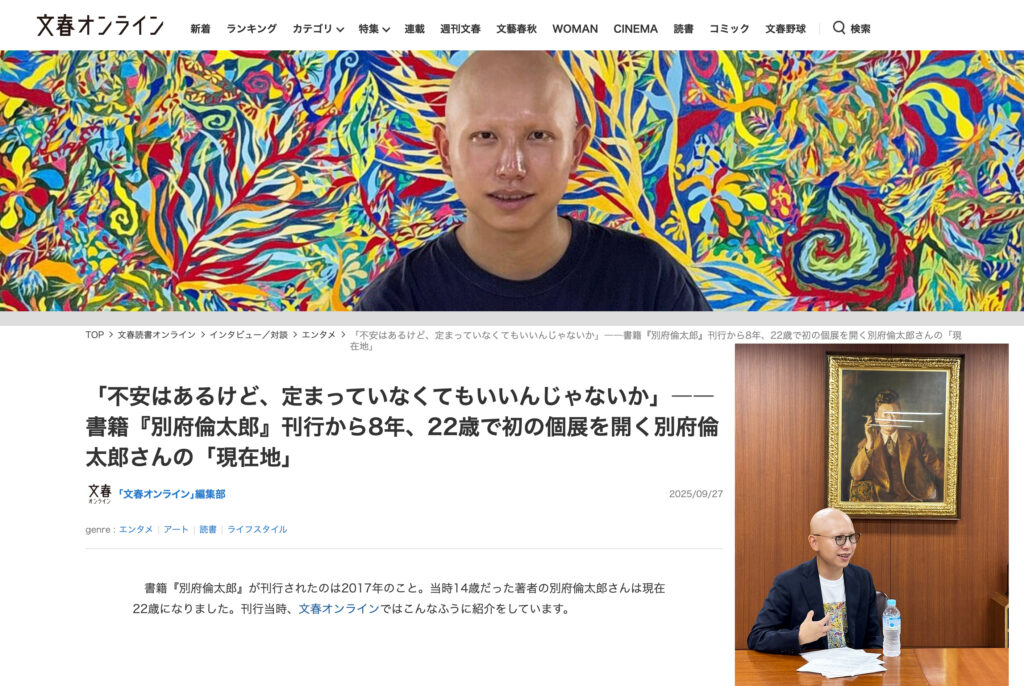Open search via the magnifier icon
Image resolution: width=1024 pixels, height=686 pixels.
tap(839, 27)
